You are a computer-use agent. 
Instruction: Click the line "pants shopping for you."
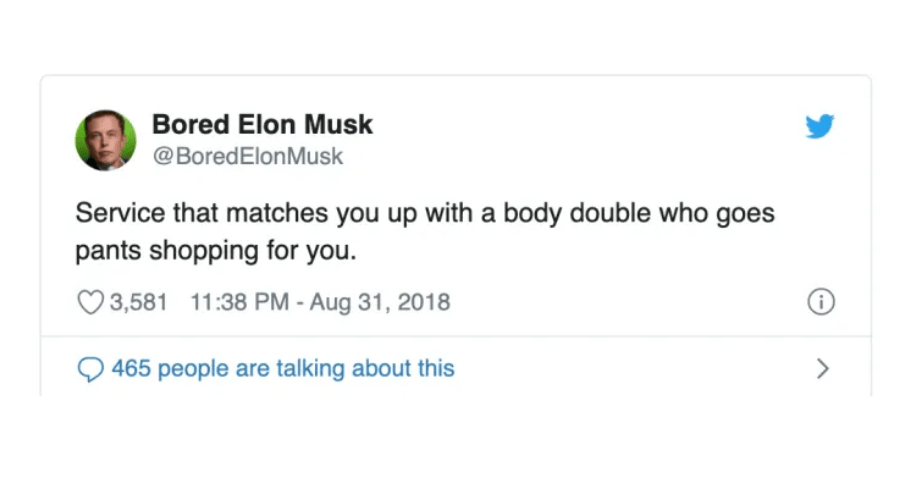click(216, 251)
